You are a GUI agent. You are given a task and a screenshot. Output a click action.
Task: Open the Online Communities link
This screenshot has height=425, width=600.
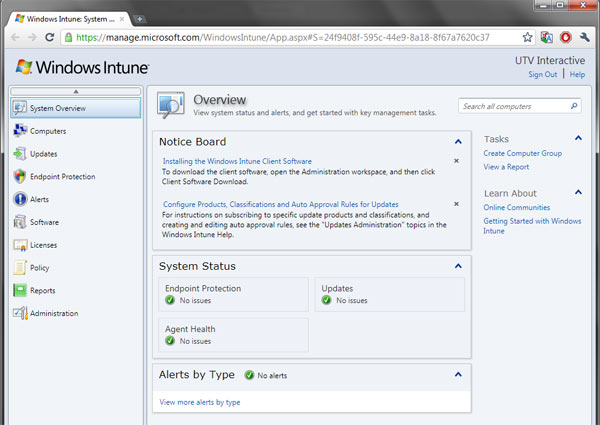pyautogui.click(x=517, y=207)
